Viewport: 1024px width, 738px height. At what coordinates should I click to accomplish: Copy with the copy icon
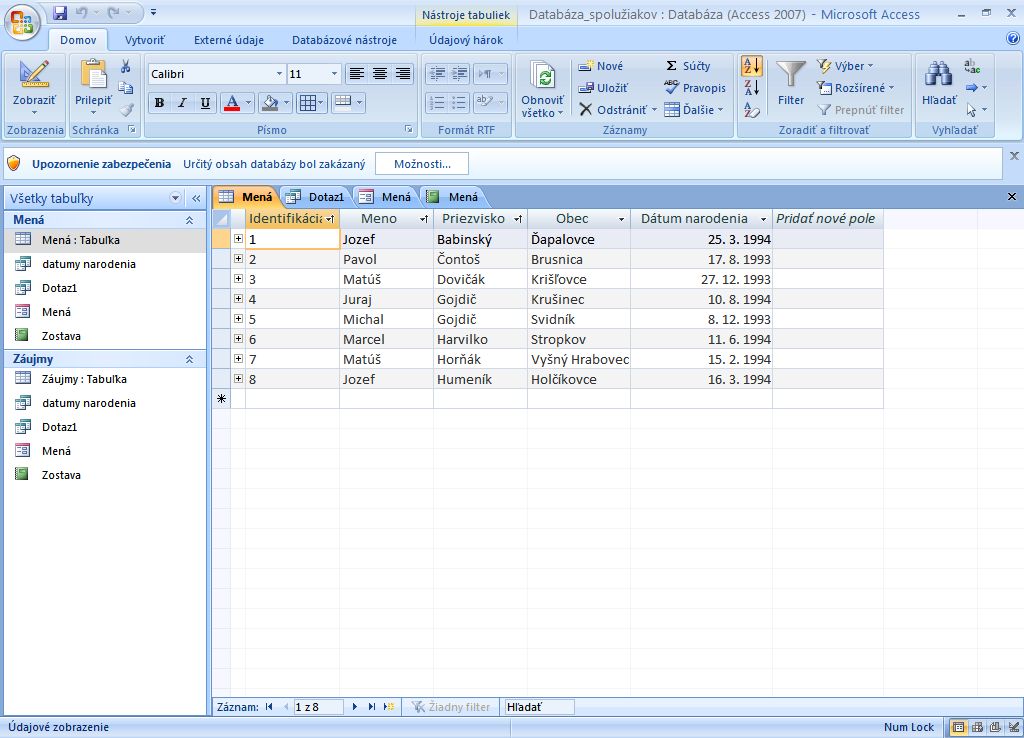pos(125,88)
